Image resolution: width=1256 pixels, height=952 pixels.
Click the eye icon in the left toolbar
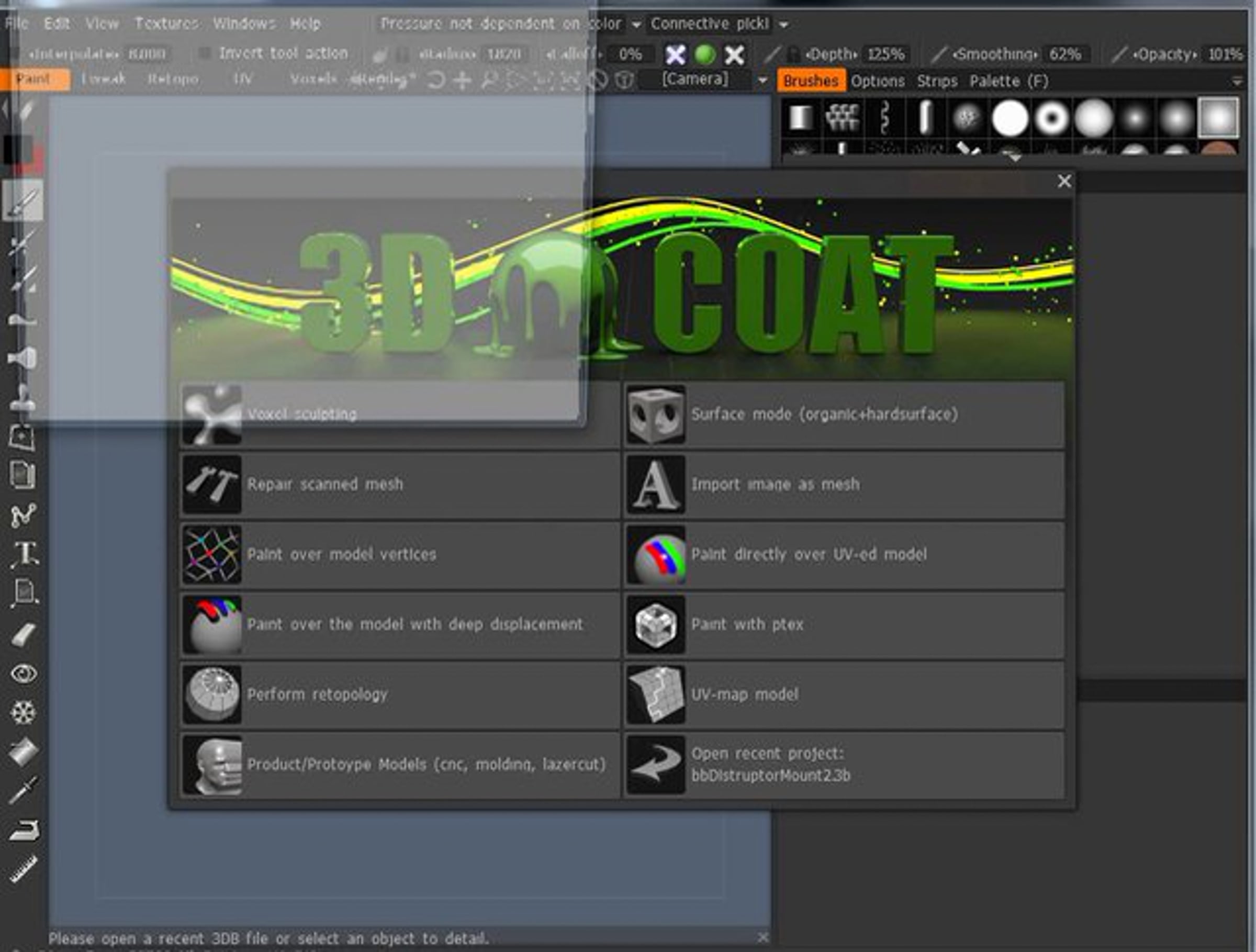23,674
